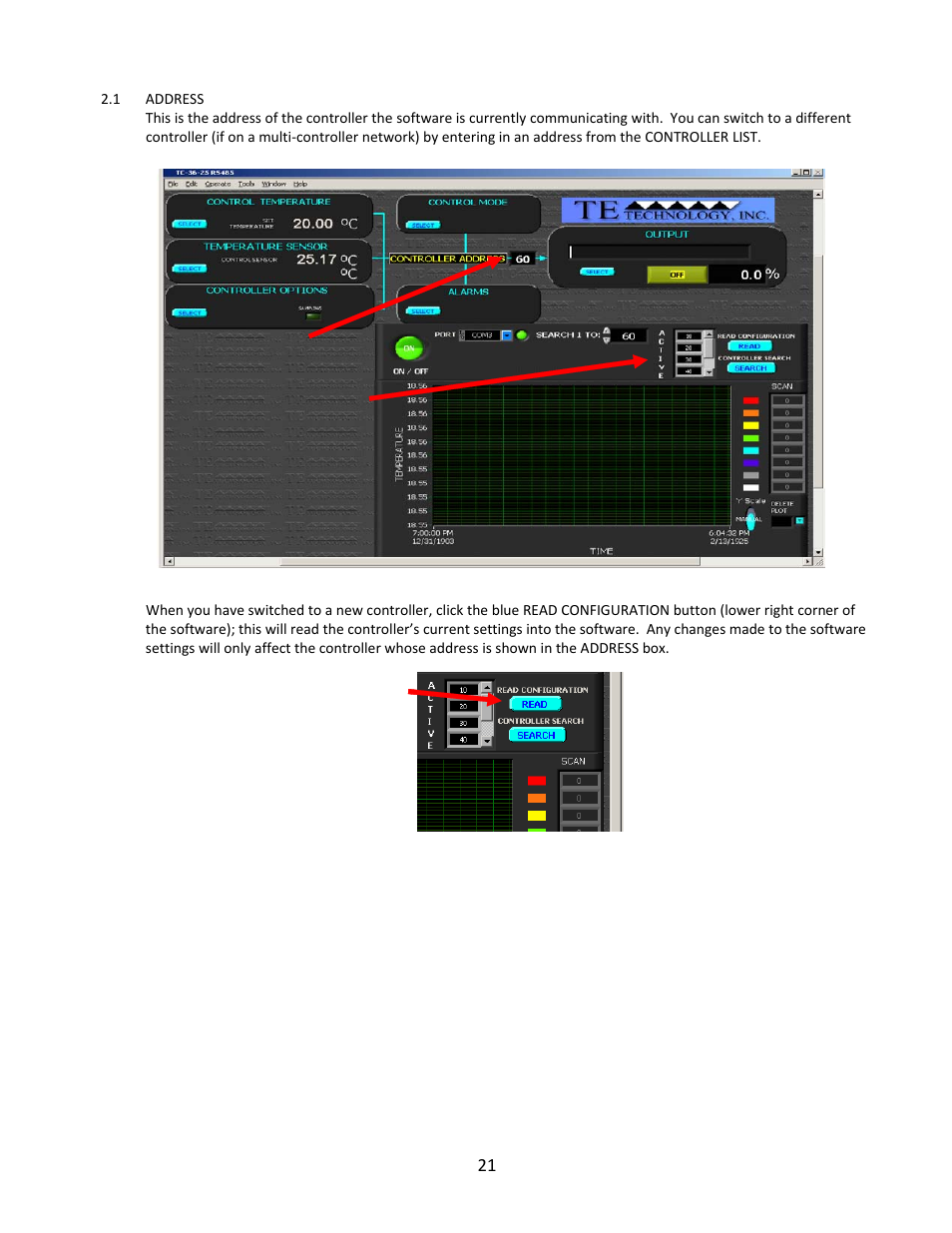Click the TE Technology, Inc. logo
Viewport: 952px width, 1233px height.
(x=667, y=210)
